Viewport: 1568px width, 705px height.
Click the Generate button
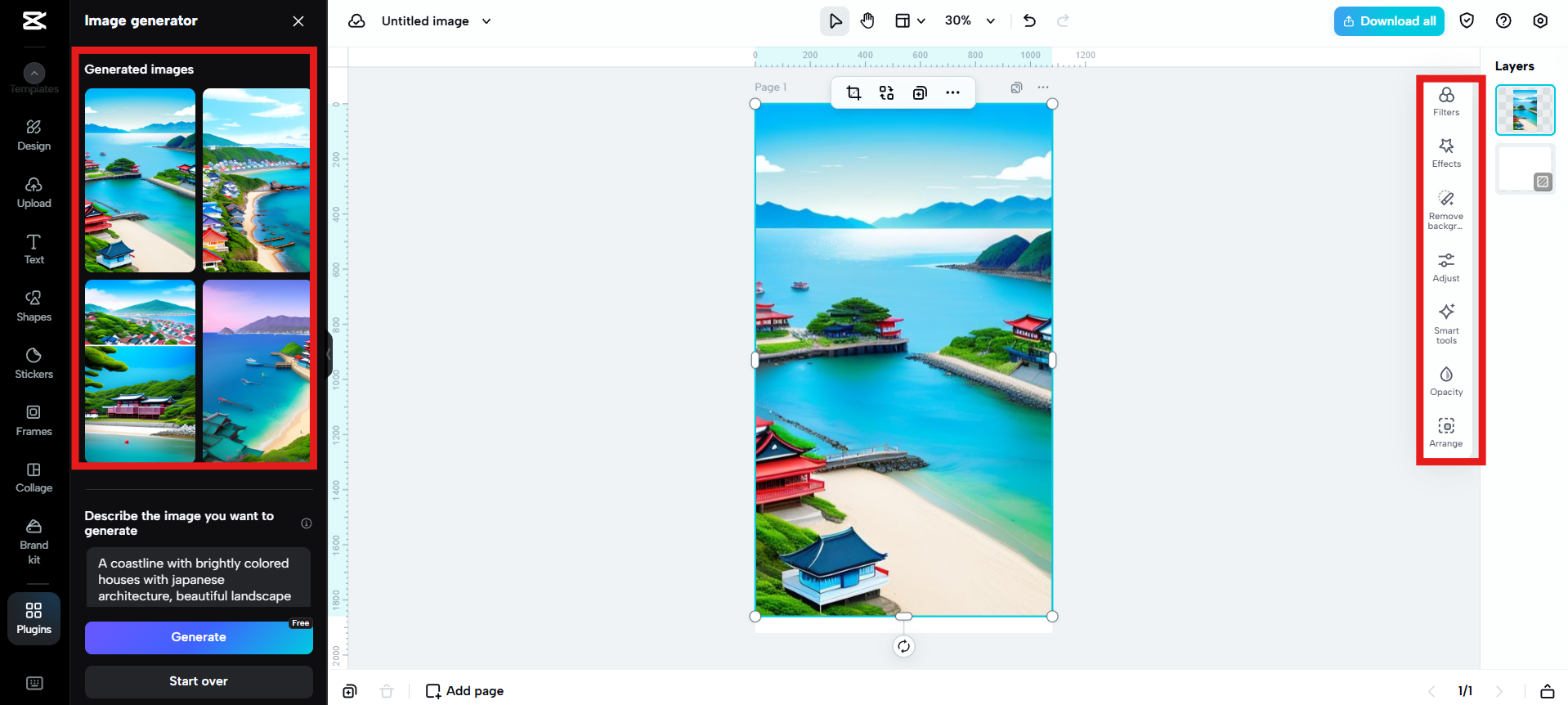(199, 637)
